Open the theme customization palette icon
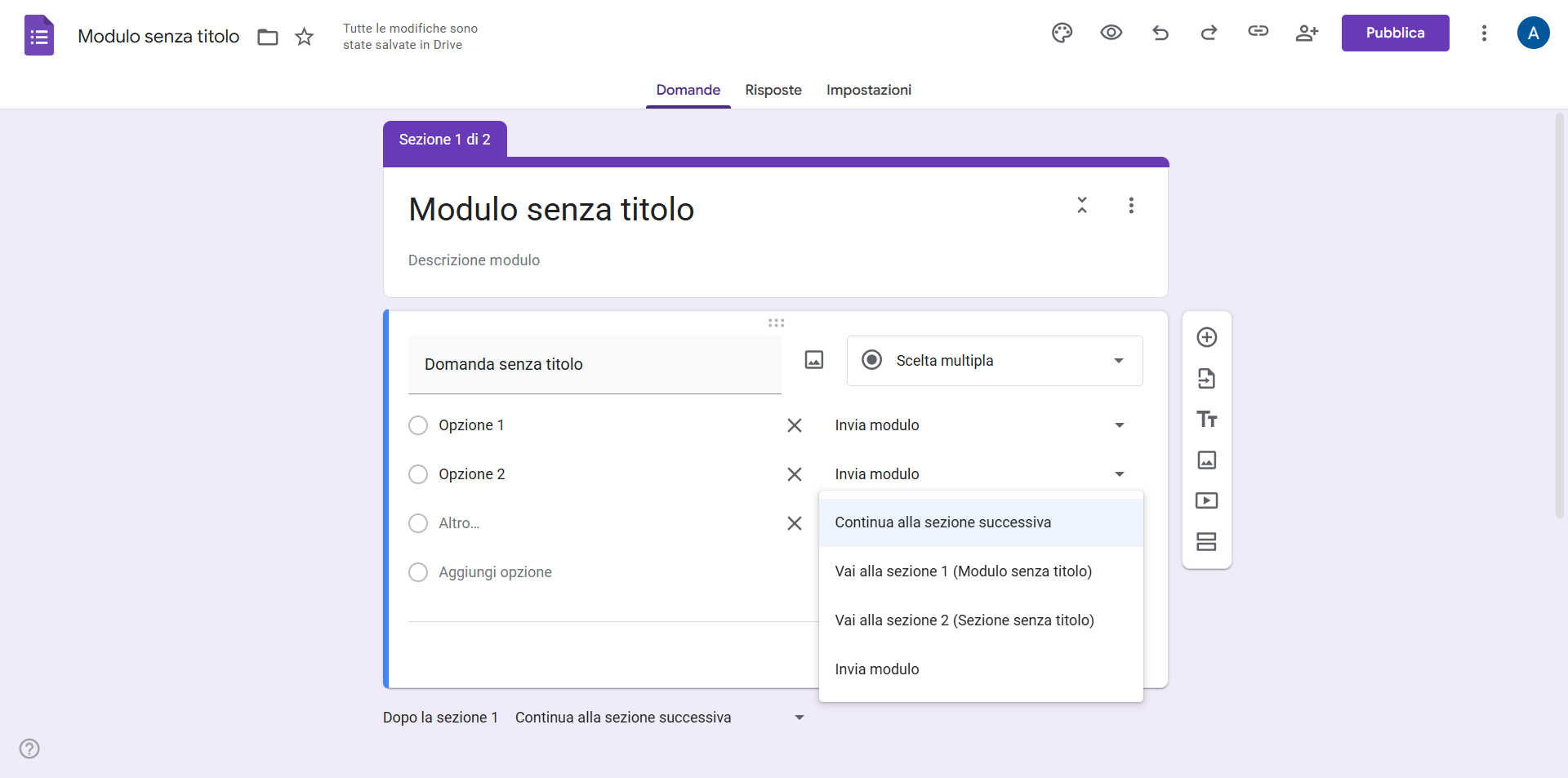1568x778 pixels. [1062, 33]
